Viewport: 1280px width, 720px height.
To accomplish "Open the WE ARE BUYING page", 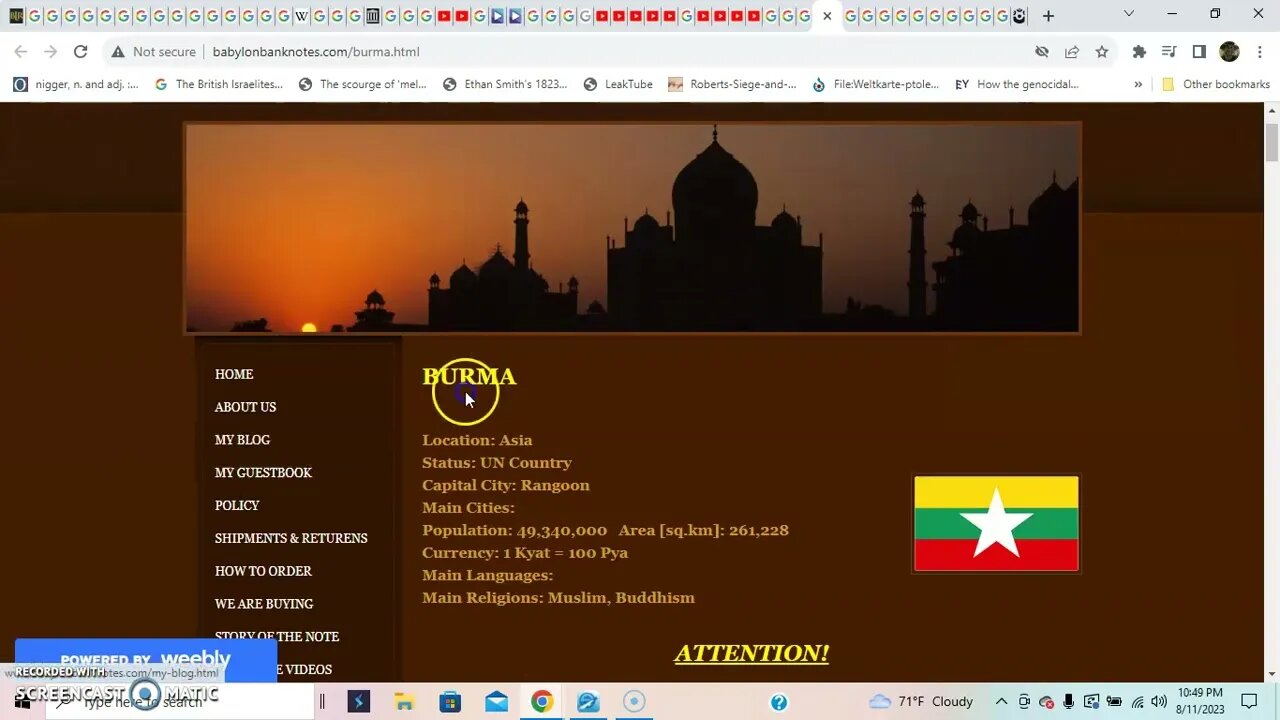I will [x=264, y=604].
